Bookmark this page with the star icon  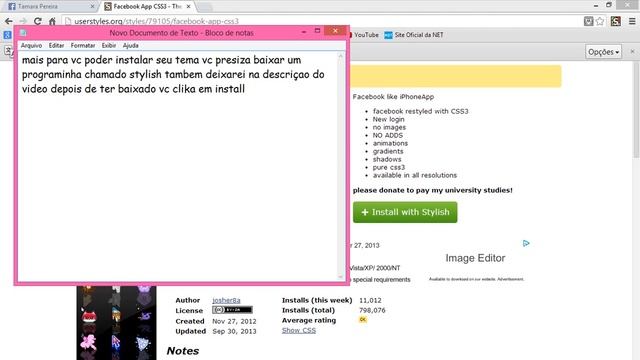point(600,21)
